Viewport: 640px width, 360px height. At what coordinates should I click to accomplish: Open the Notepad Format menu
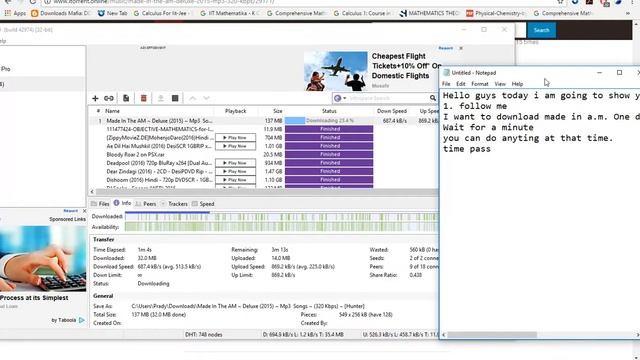click(480, 84)
